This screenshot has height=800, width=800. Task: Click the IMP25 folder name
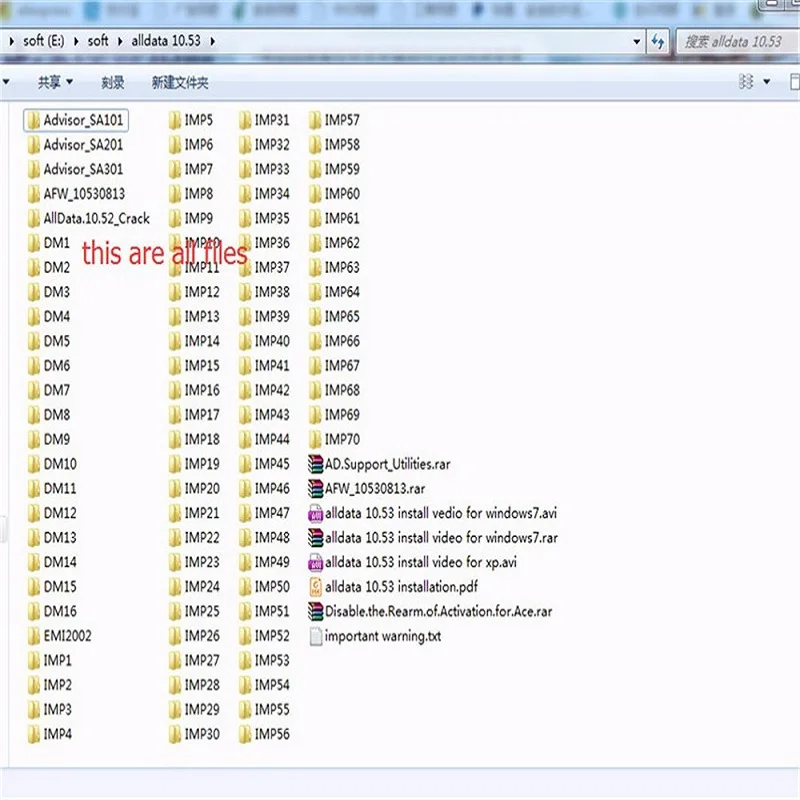point(202,611)
